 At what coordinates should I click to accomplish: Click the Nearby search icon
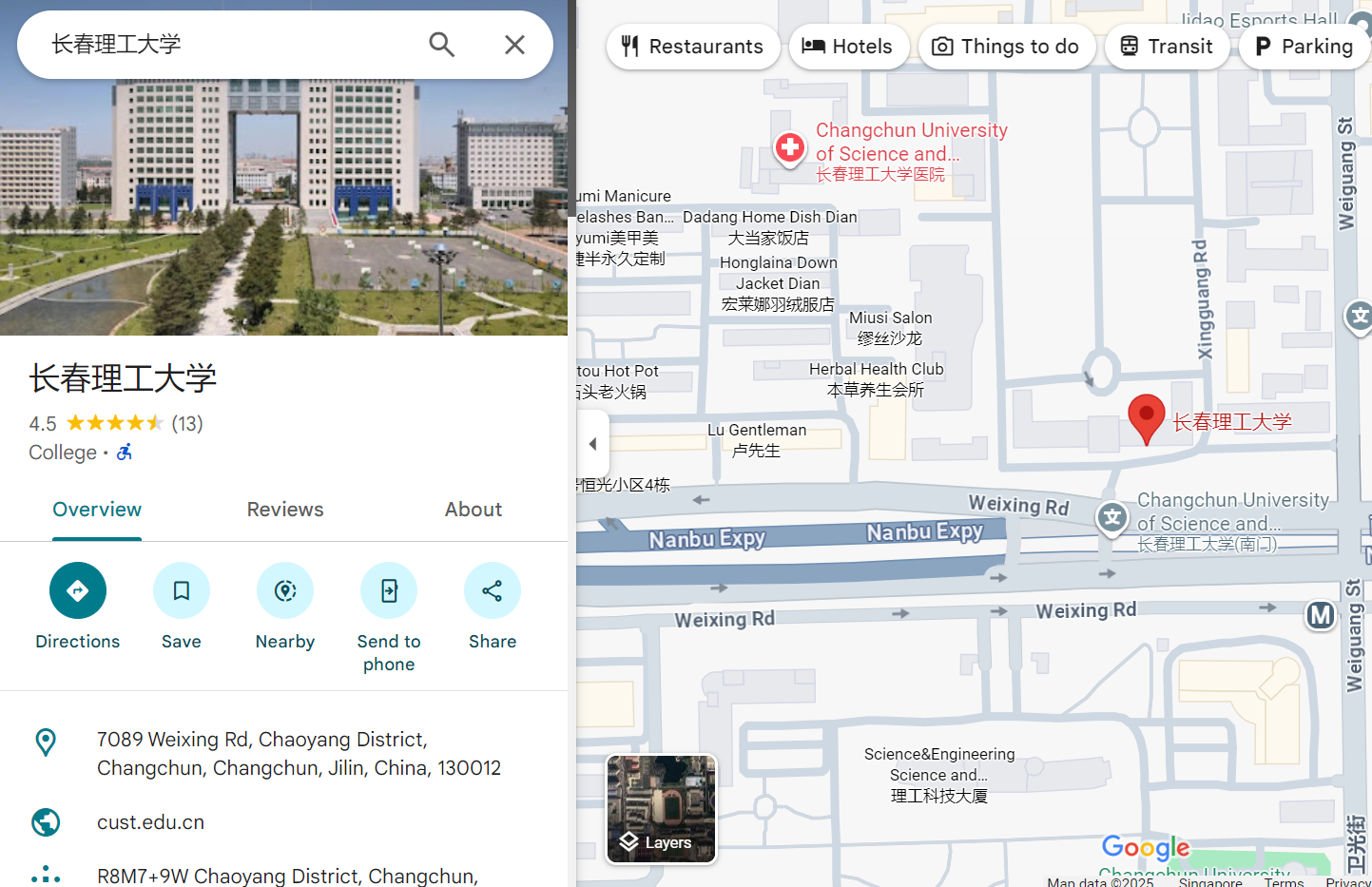pyautogui.click(x=285, y=590)
